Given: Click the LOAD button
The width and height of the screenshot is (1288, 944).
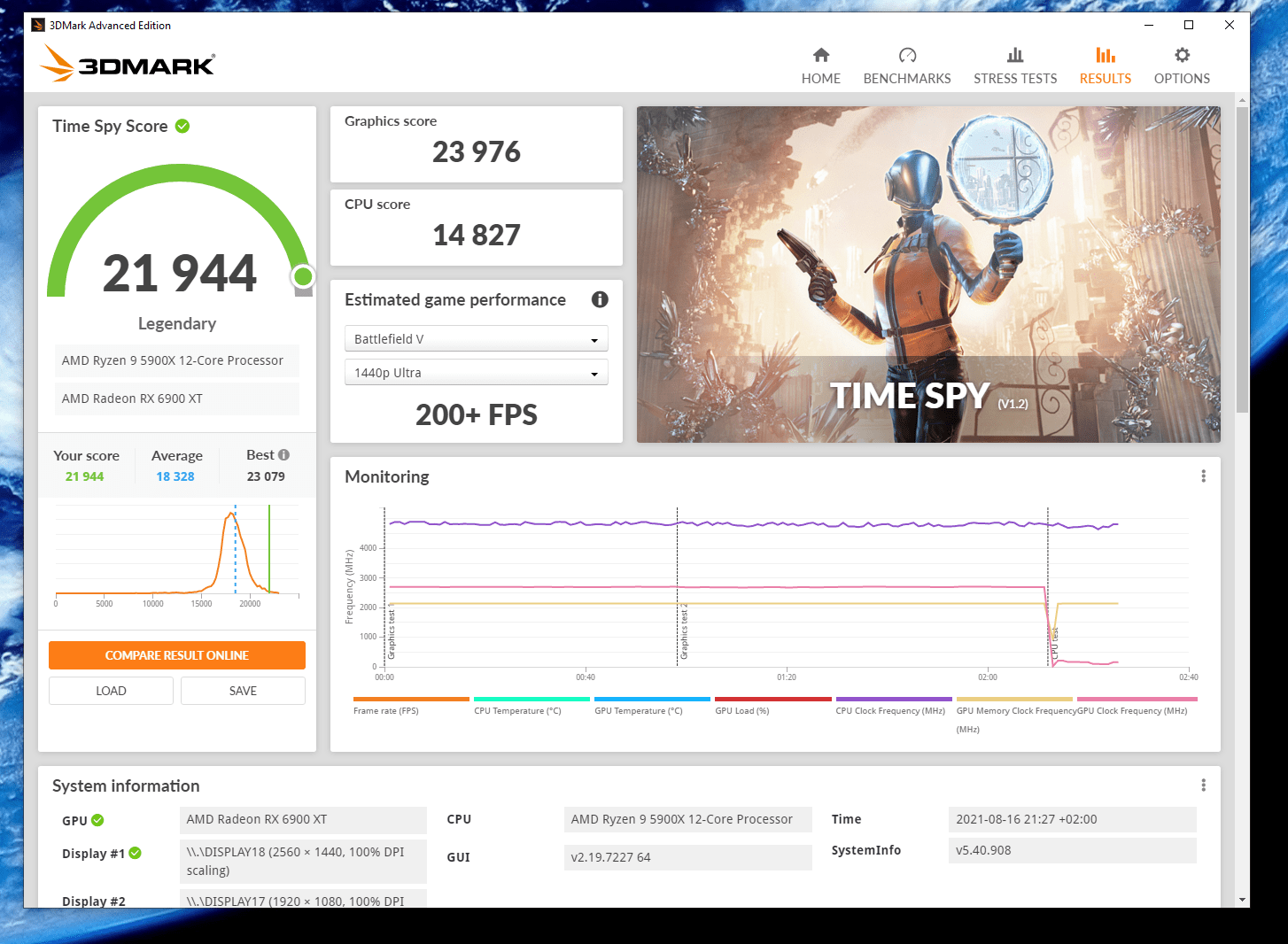Looking at the screenshot, I should pyautogui.click(x=111, y=691).
